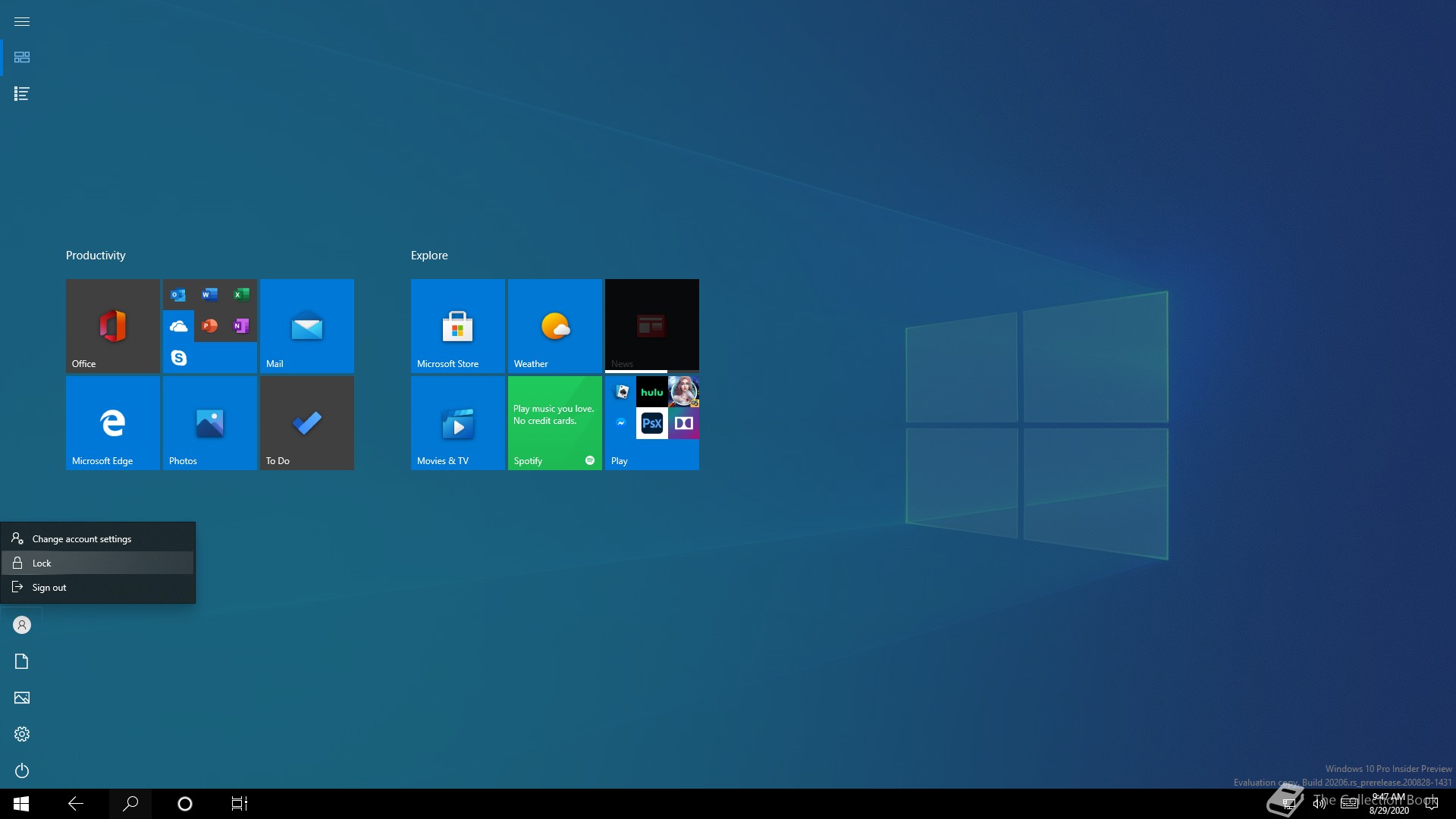The image size is (1456, 819).
Task: Click the Explore group heading
Action: pyautogui.click(x=429, y=256)
